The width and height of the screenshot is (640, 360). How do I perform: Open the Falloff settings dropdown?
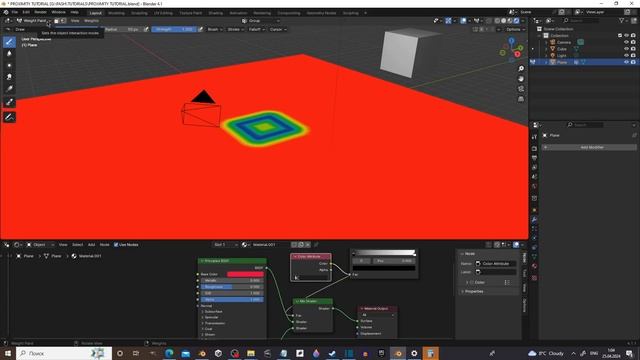[x=256, y=29]
